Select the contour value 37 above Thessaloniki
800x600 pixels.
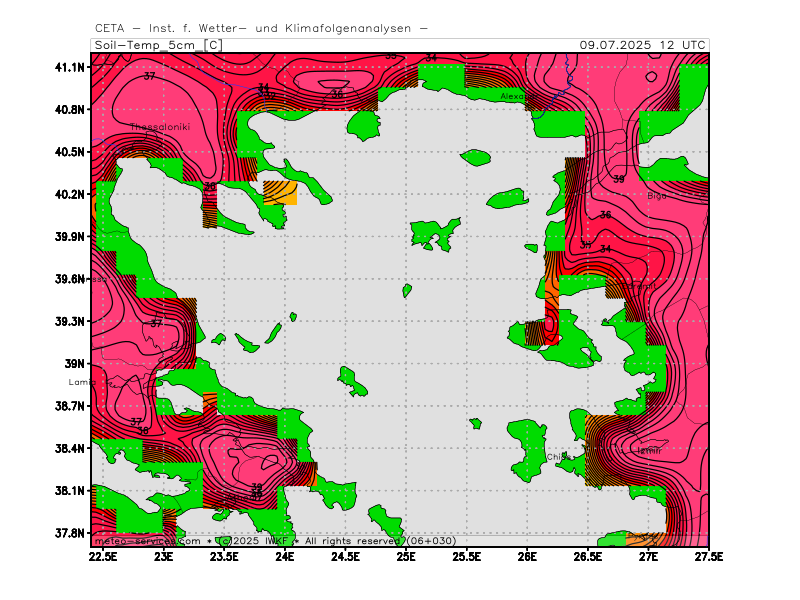(x=149, y=77)
